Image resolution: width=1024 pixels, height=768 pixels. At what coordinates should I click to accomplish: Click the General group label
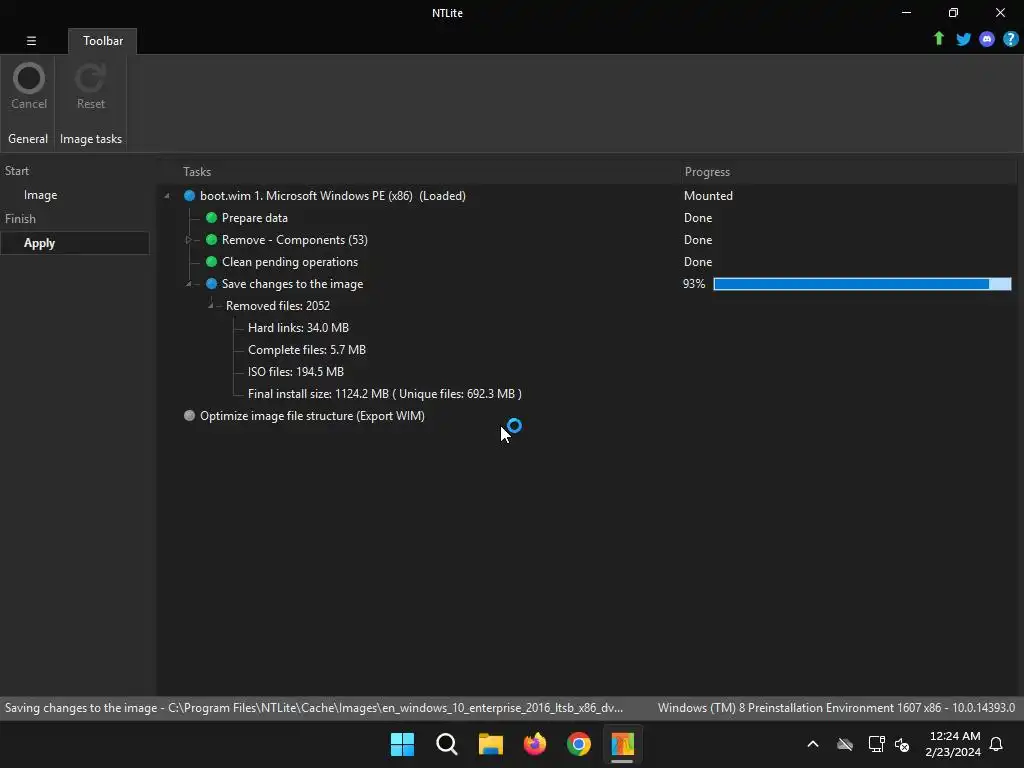[x=28, y=139]
